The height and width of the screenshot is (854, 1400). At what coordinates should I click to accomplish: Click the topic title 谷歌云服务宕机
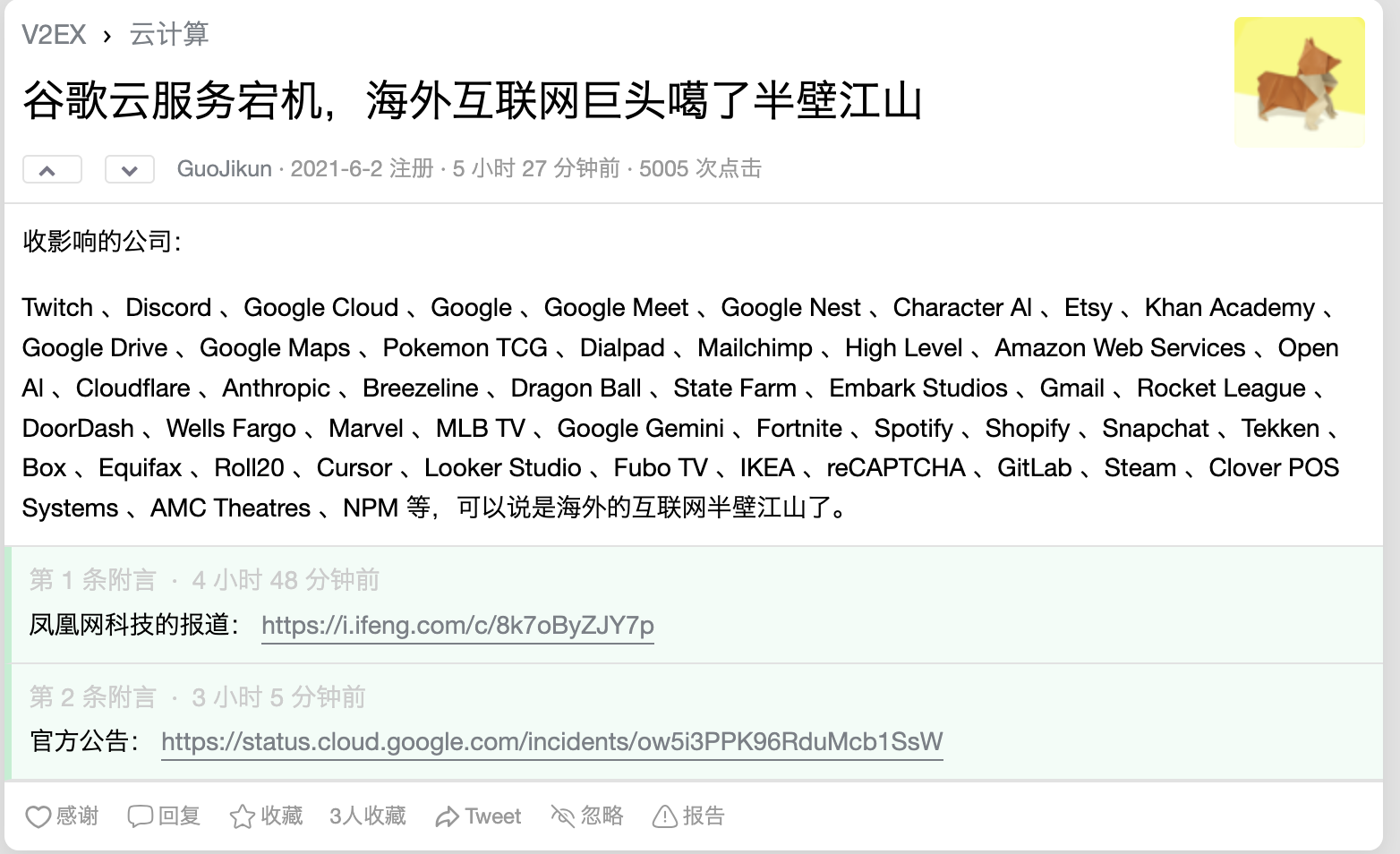[473, 100]
